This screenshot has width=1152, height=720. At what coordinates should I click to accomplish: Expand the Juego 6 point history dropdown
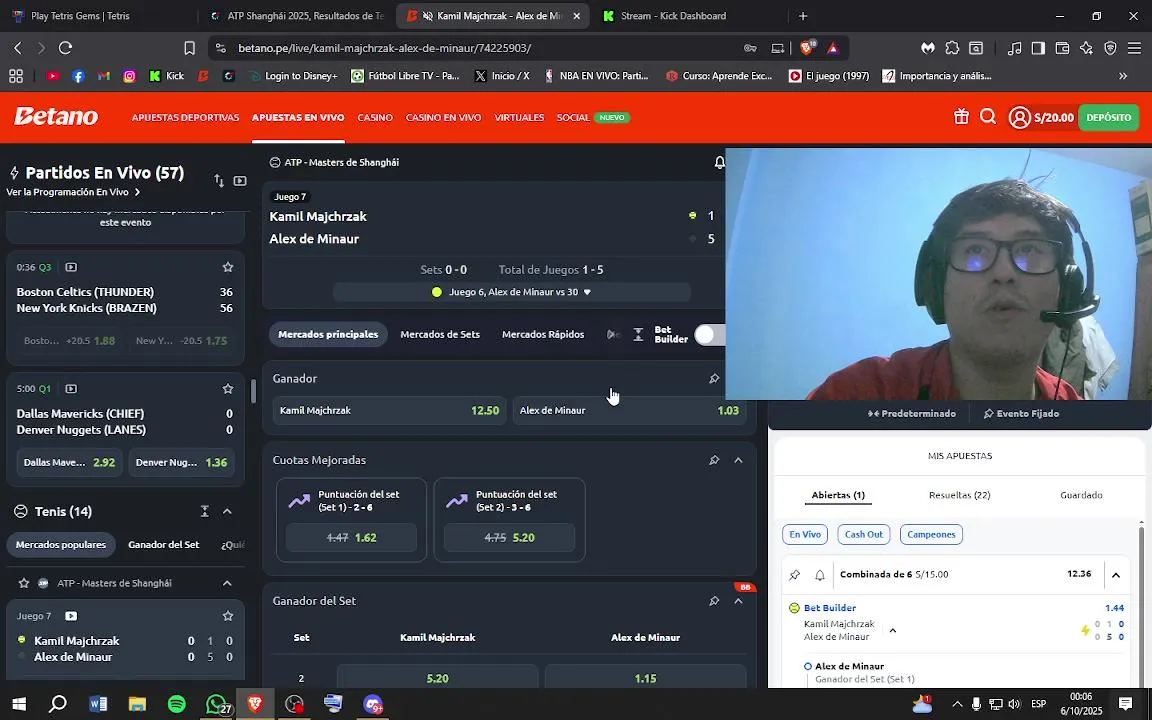[x=587, y=292]
